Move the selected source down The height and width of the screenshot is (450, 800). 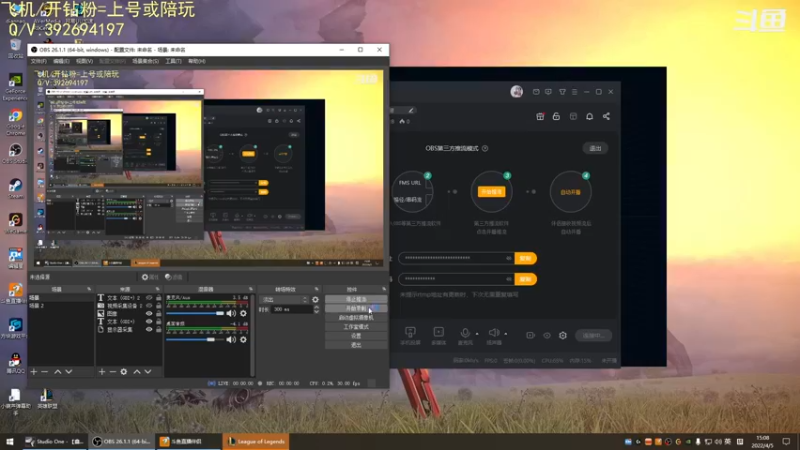coord(148,372)
